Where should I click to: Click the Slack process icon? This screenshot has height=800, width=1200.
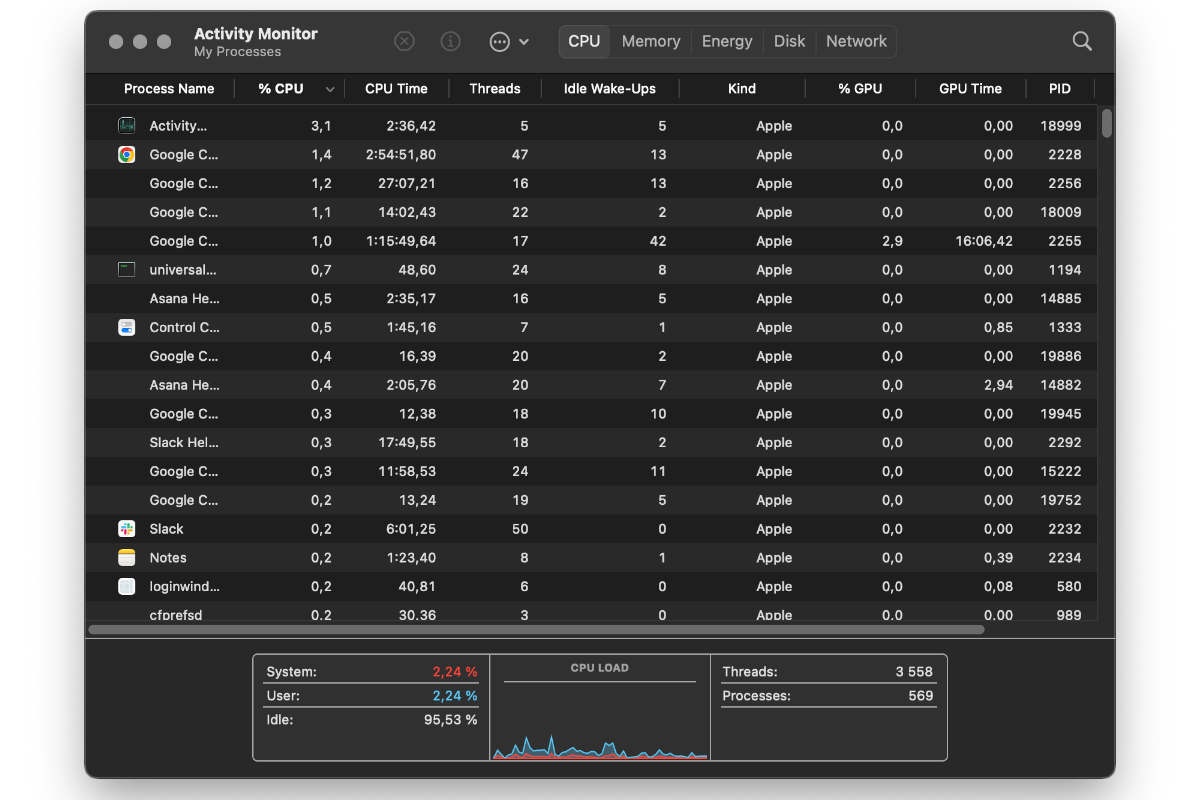click(x=127, y=529)
